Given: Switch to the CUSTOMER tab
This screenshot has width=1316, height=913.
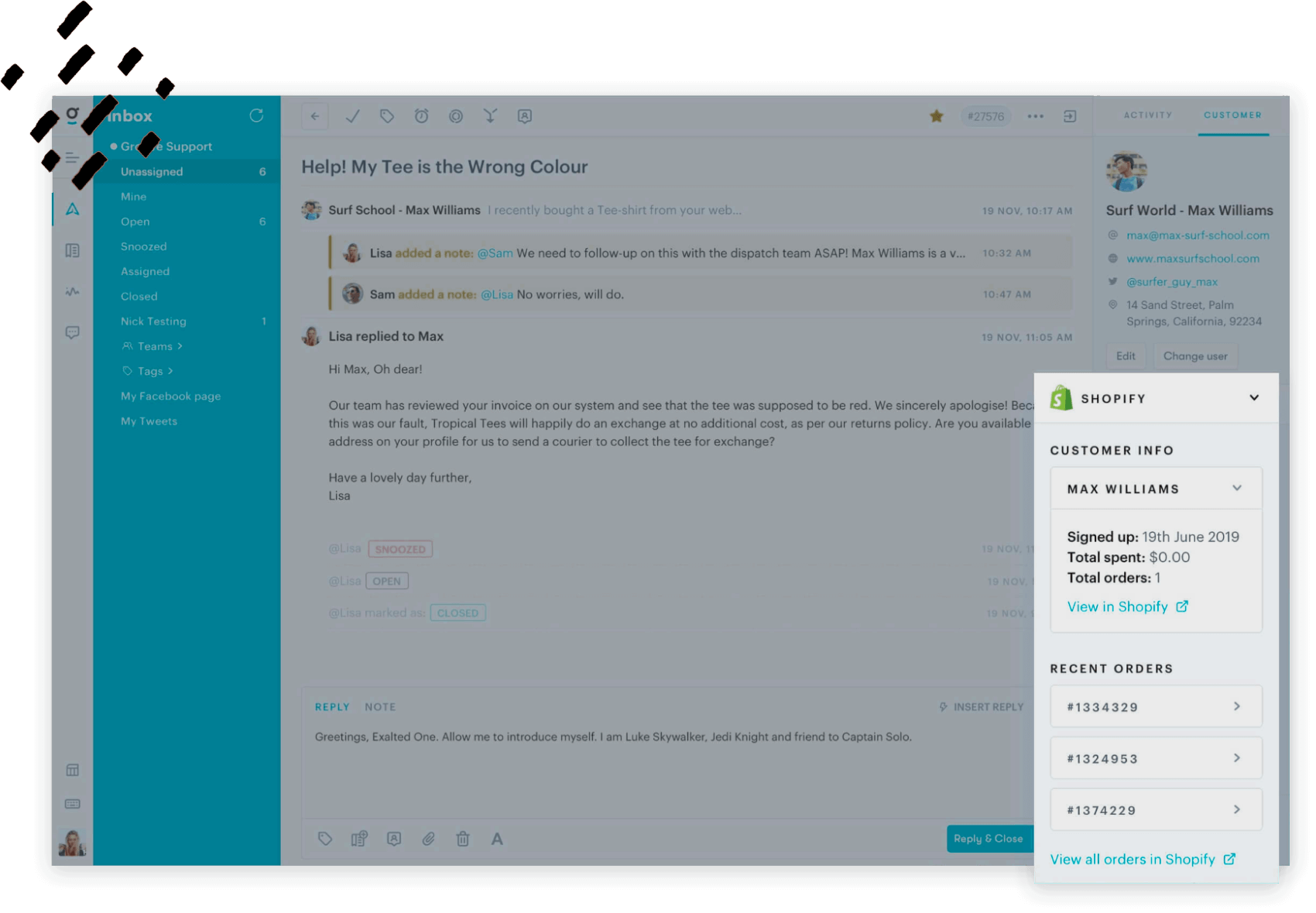Looking at the screenshot, I should [x=1232, y=115].
